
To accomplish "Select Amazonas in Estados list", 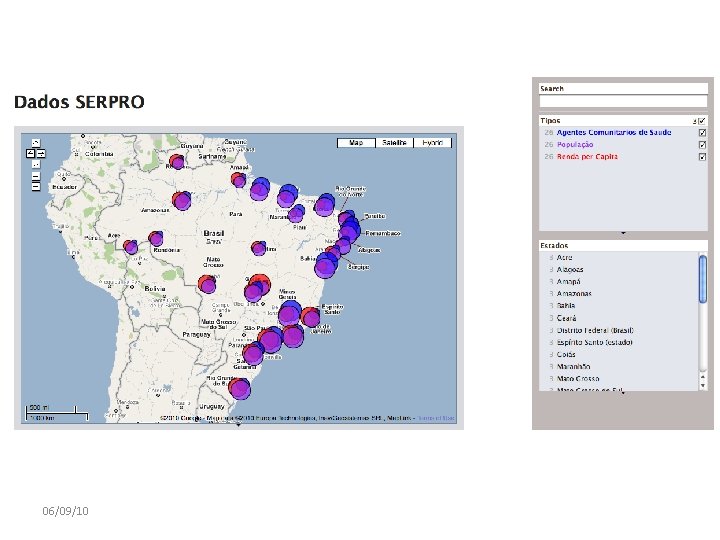I will pos(574,293).
